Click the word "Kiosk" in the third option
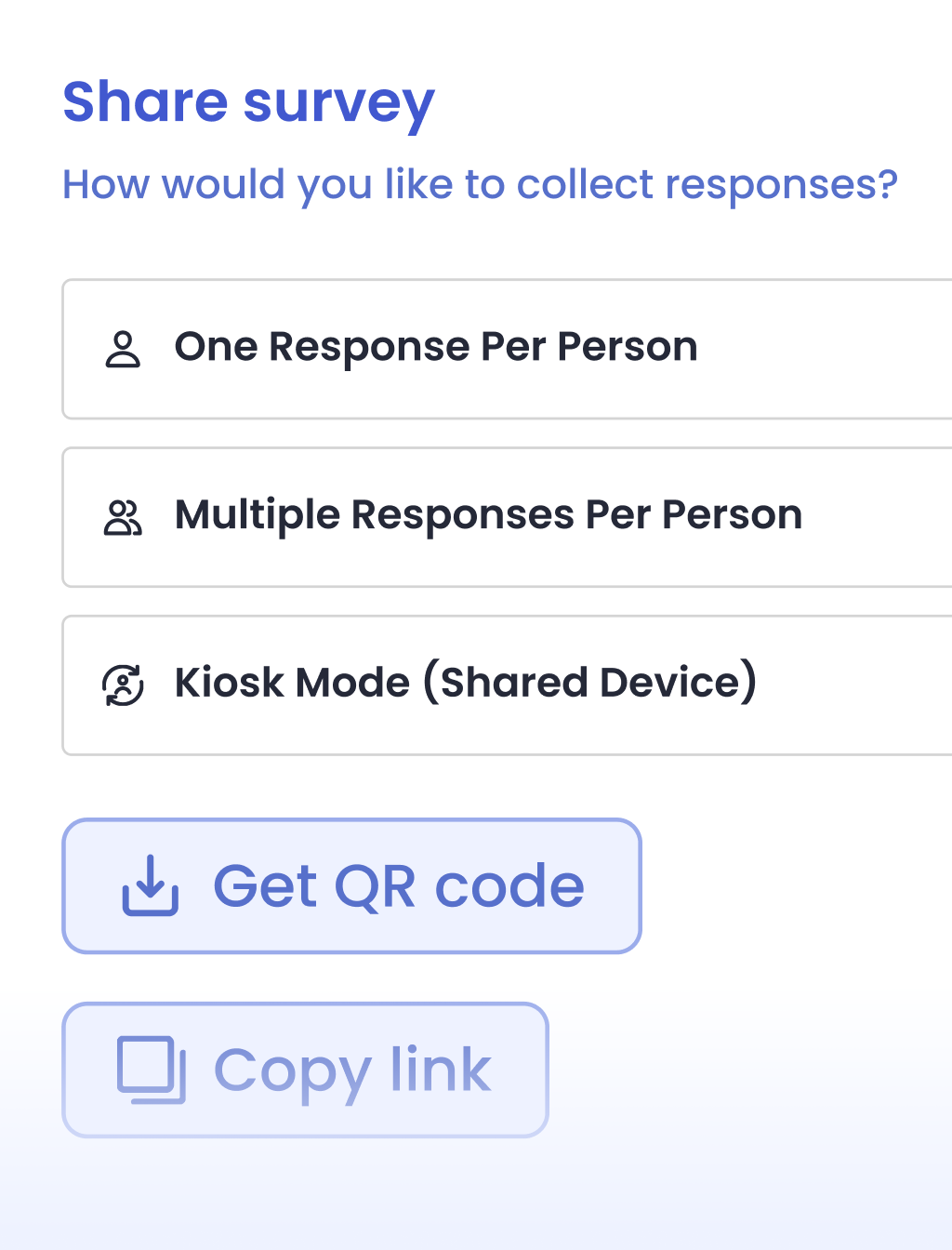The height and width of the screenshot is (1250, 952). point(229,683)
